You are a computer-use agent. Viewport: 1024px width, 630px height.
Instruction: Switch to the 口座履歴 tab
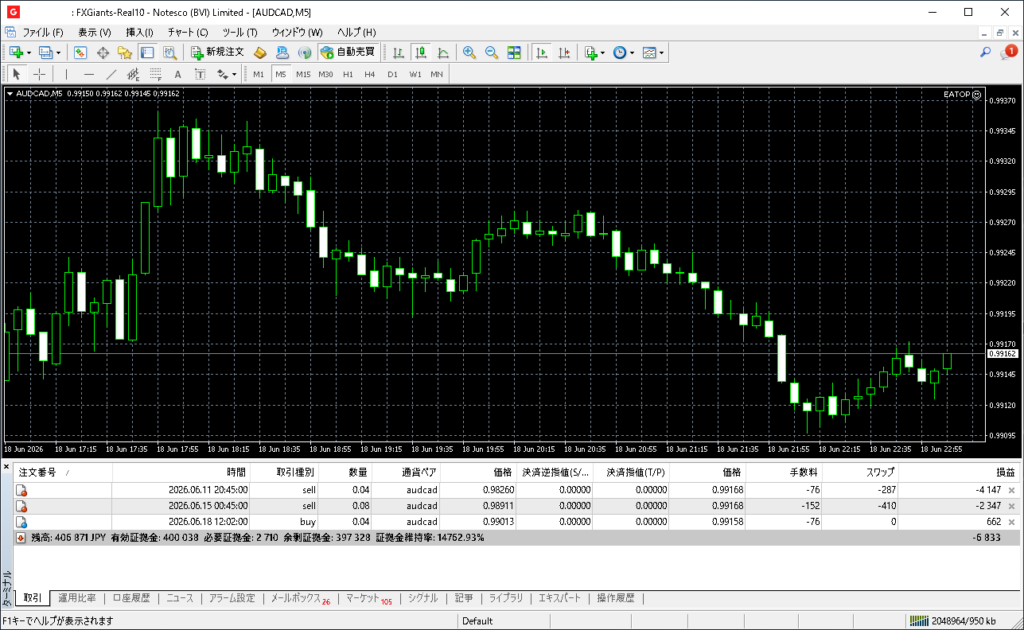point(131,598)
